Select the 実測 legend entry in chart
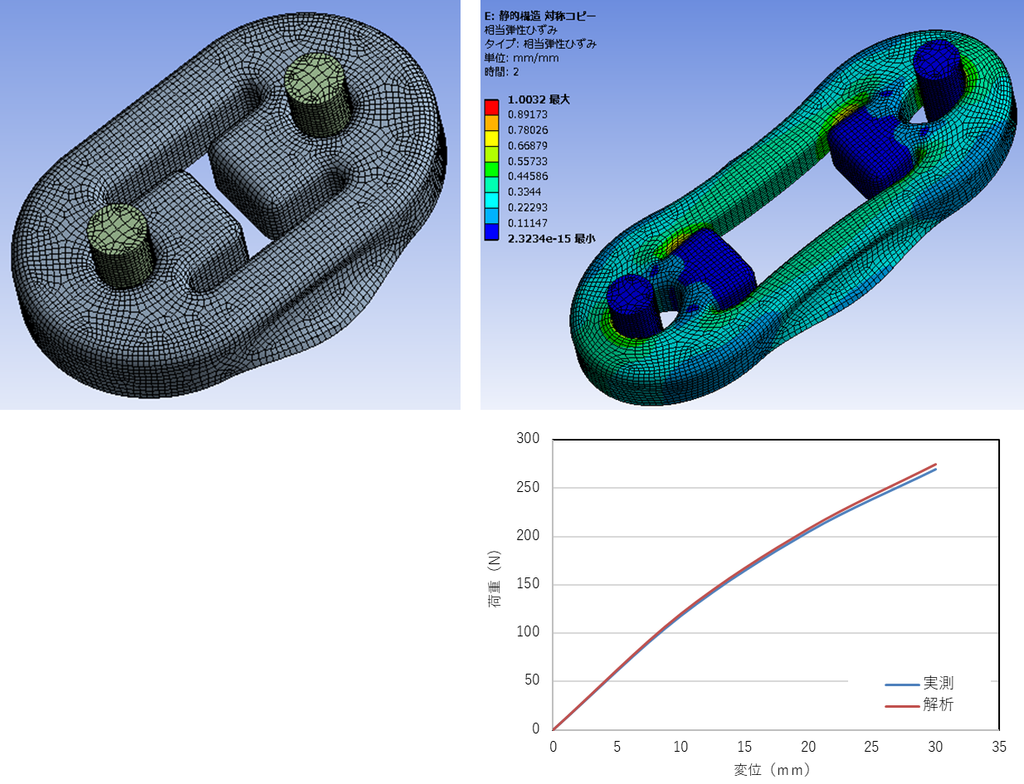 click(920, 683)
